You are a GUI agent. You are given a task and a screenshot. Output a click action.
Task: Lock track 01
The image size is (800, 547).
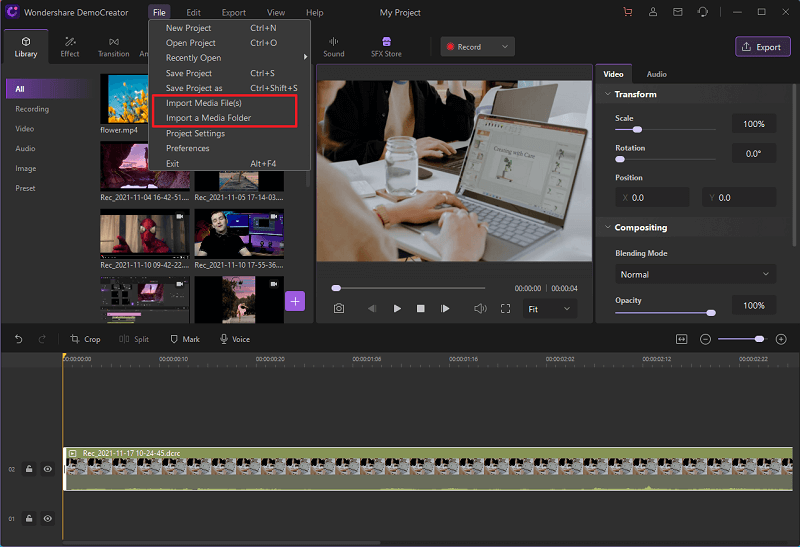coord(29,518)
